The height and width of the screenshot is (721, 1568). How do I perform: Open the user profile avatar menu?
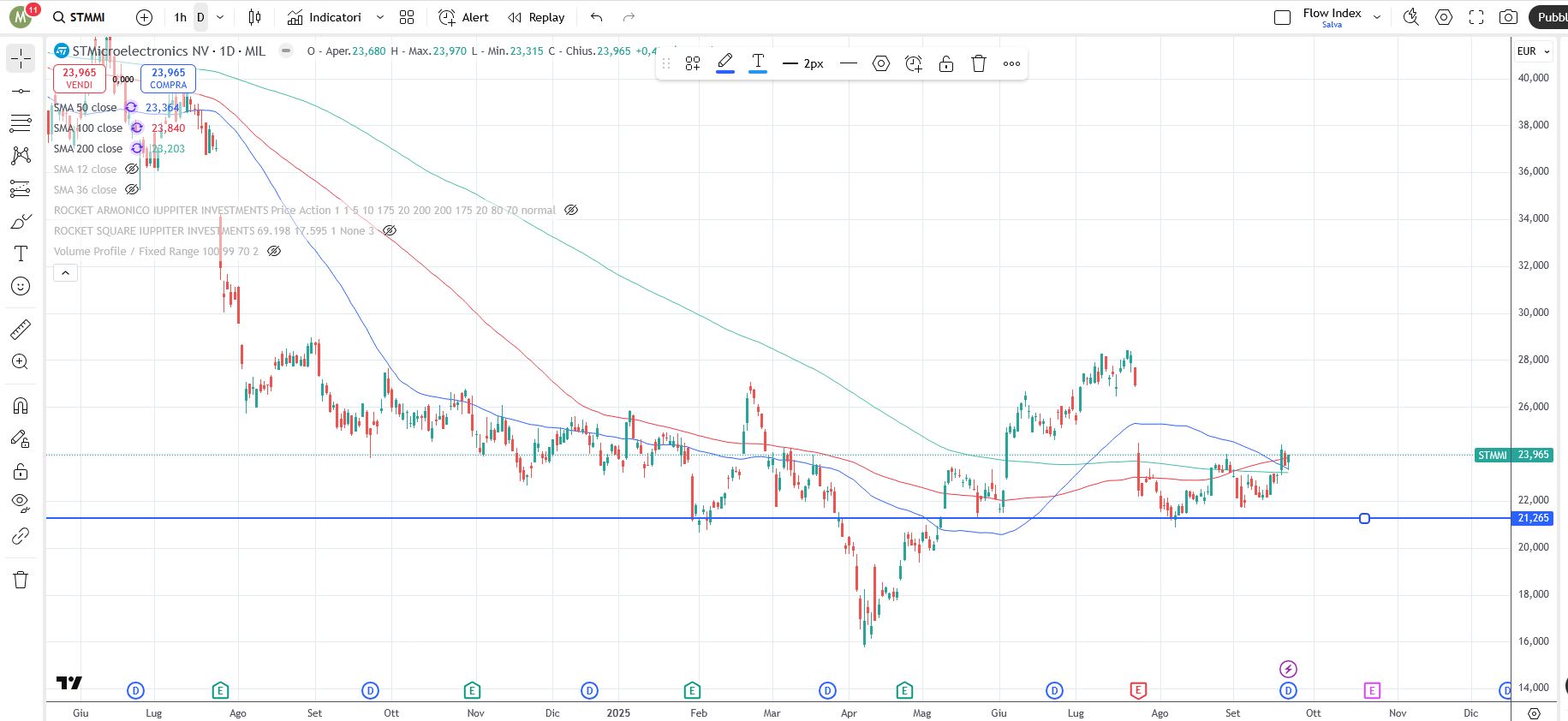pos(21,17)
